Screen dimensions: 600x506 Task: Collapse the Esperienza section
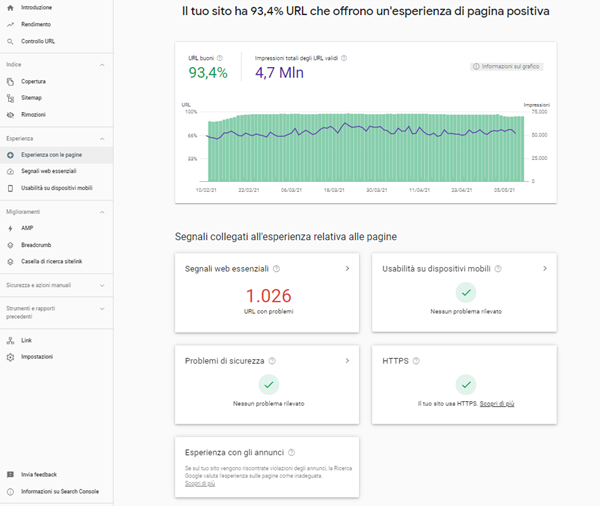tap(102, 139)
